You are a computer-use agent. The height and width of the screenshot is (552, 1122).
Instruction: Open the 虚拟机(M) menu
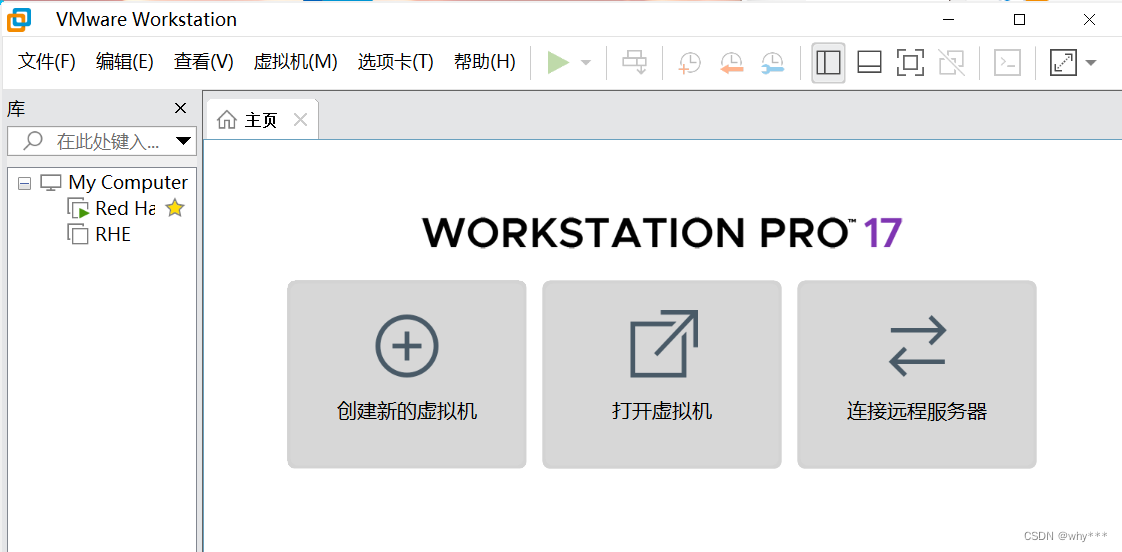click(x=296, y=62)
